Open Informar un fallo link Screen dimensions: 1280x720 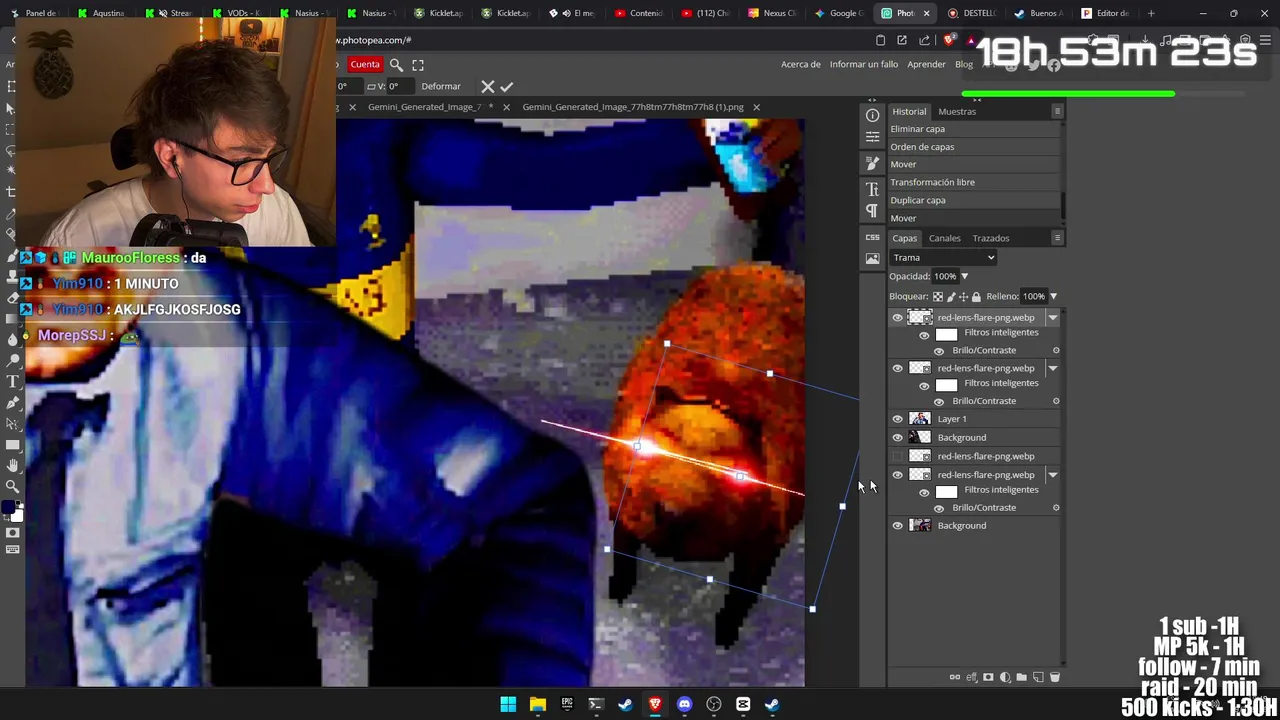(x=864, y=64)
